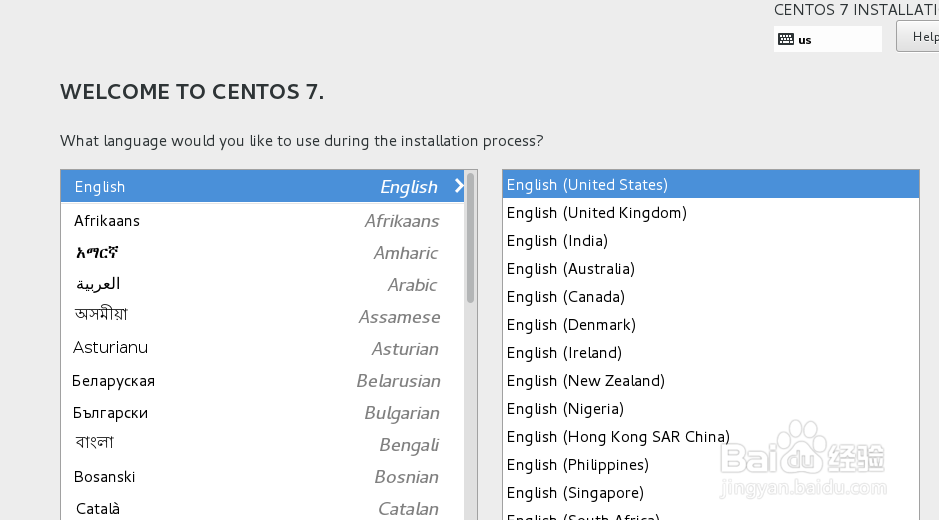Pick English (New Zealand) locale

click(711, 380)
